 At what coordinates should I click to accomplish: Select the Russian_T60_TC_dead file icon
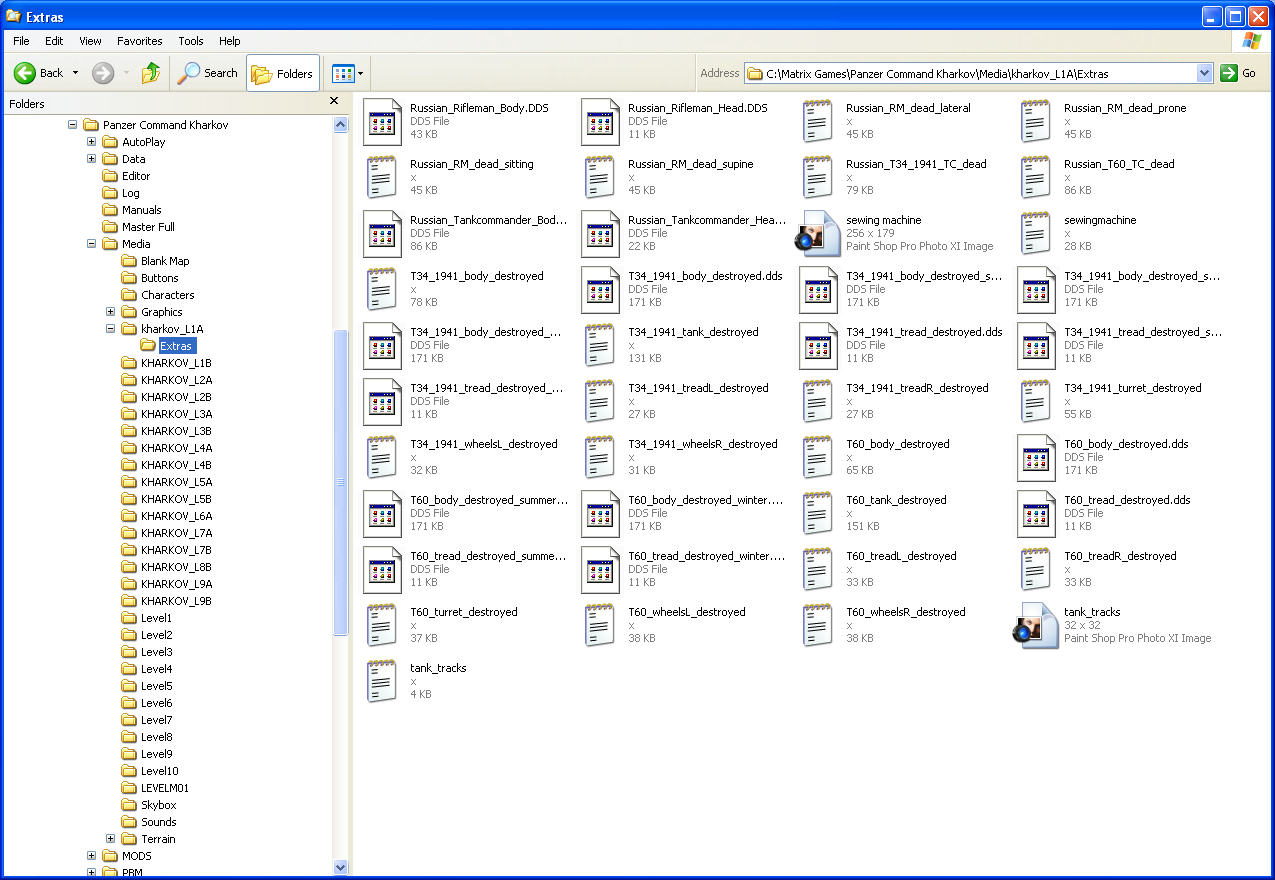[x=1036, y=177]
